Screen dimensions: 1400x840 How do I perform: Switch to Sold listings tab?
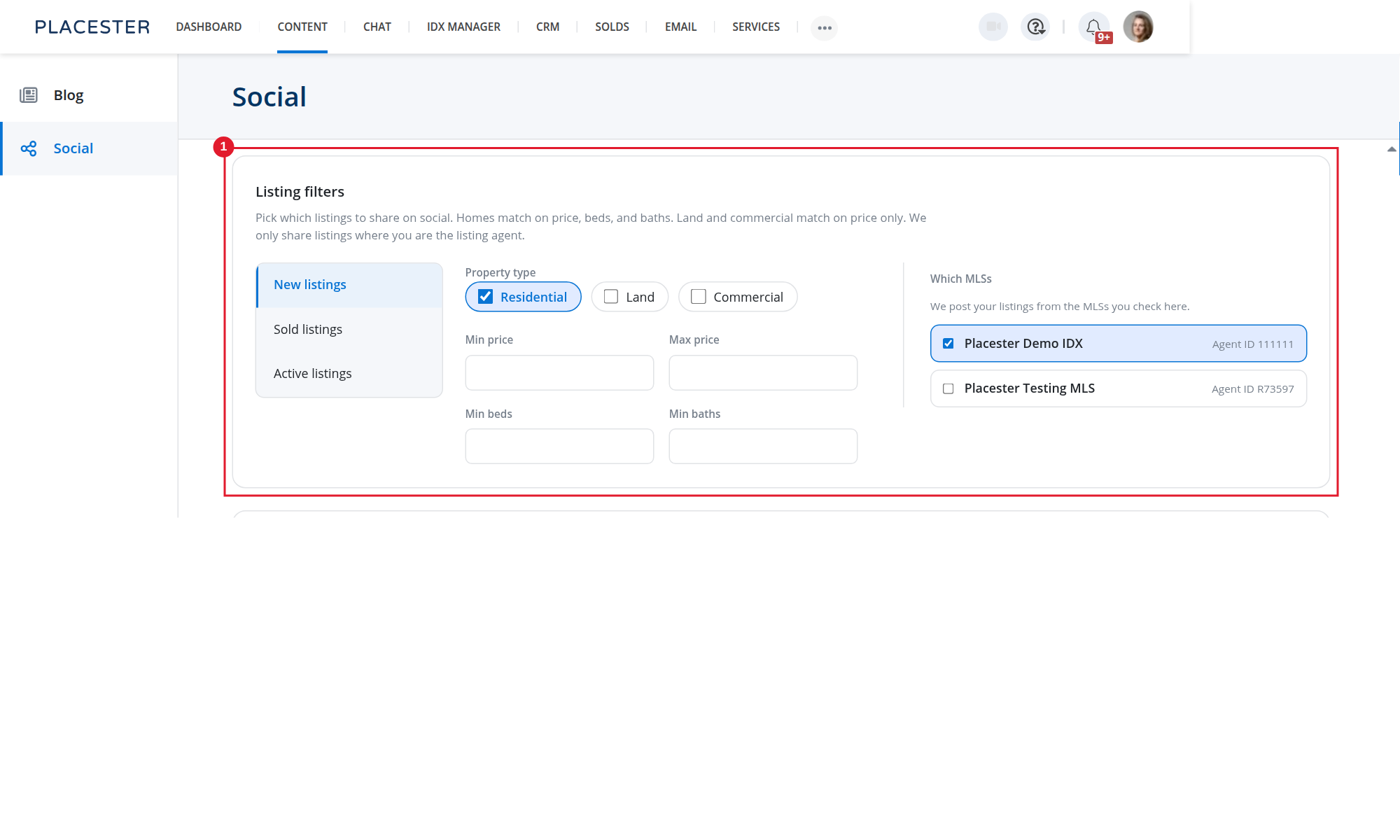(x=349, y=330)
